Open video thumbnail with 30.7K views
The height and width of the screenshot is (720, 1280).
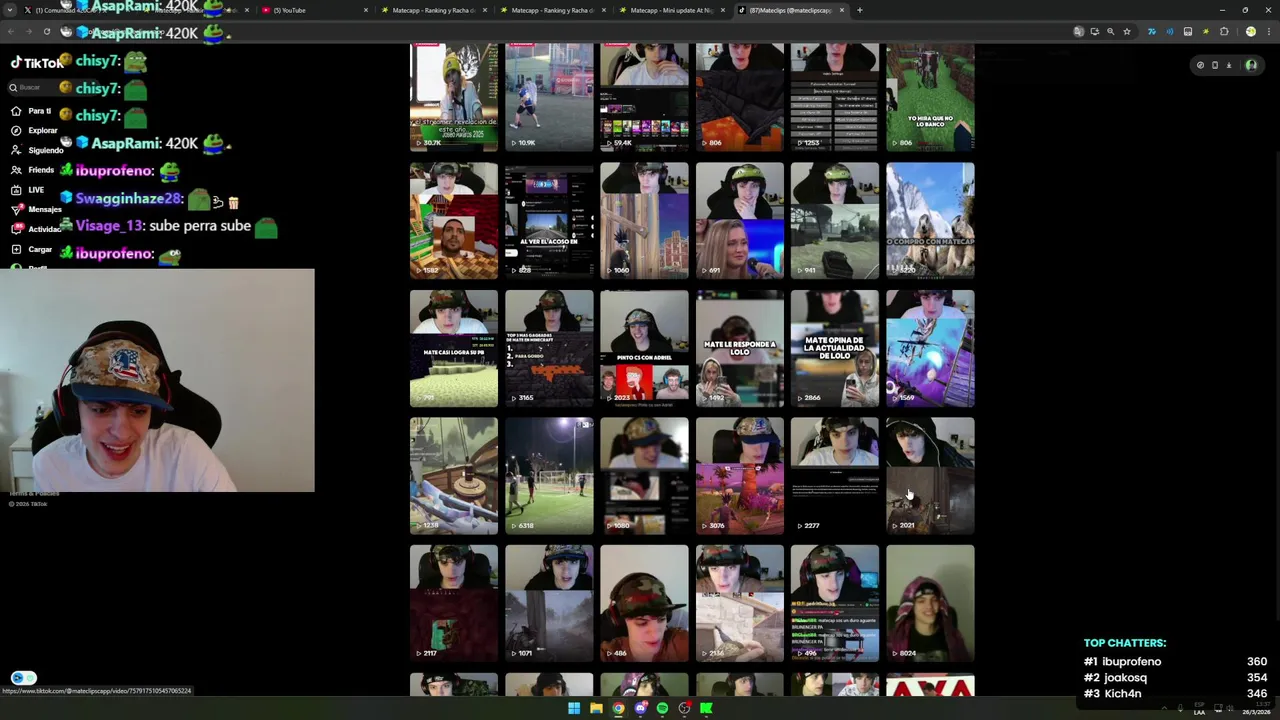pyautogui.click(x=453, y=96)
